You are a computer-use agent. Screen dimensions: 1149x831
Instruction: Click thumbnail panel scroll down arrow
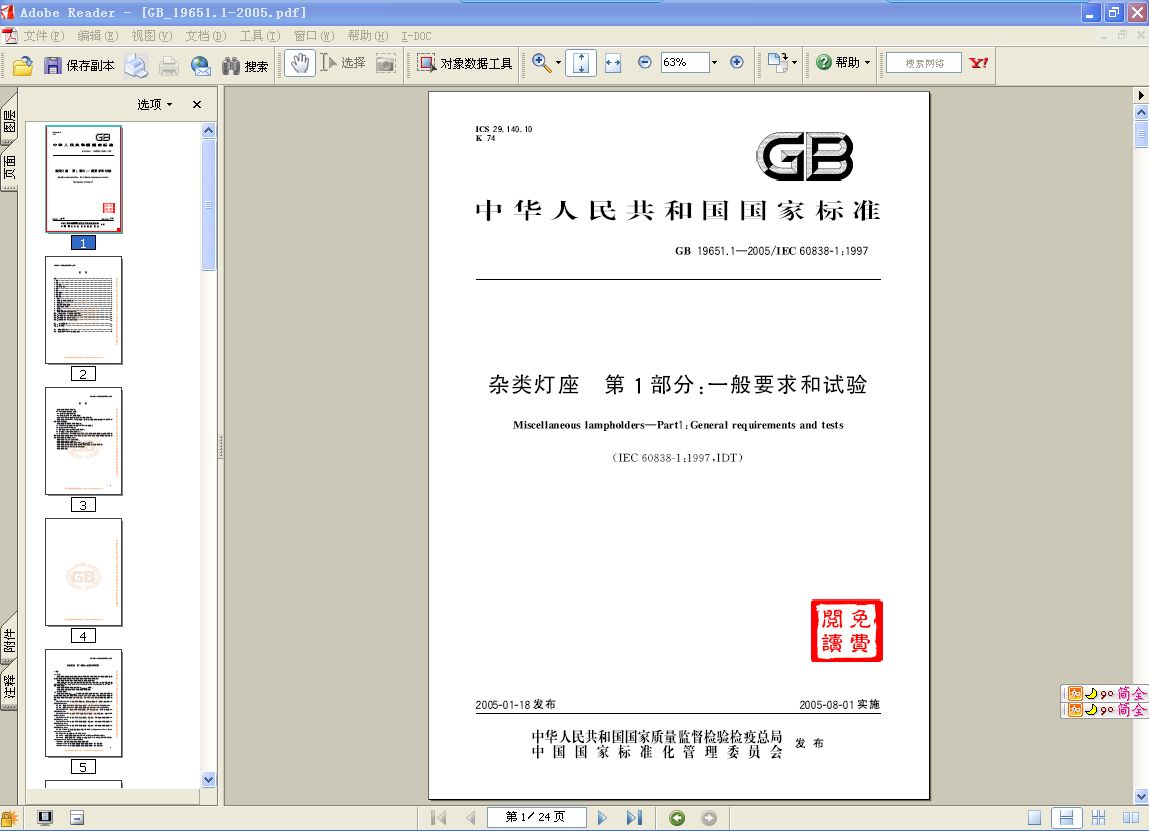[x=209, y=780]
